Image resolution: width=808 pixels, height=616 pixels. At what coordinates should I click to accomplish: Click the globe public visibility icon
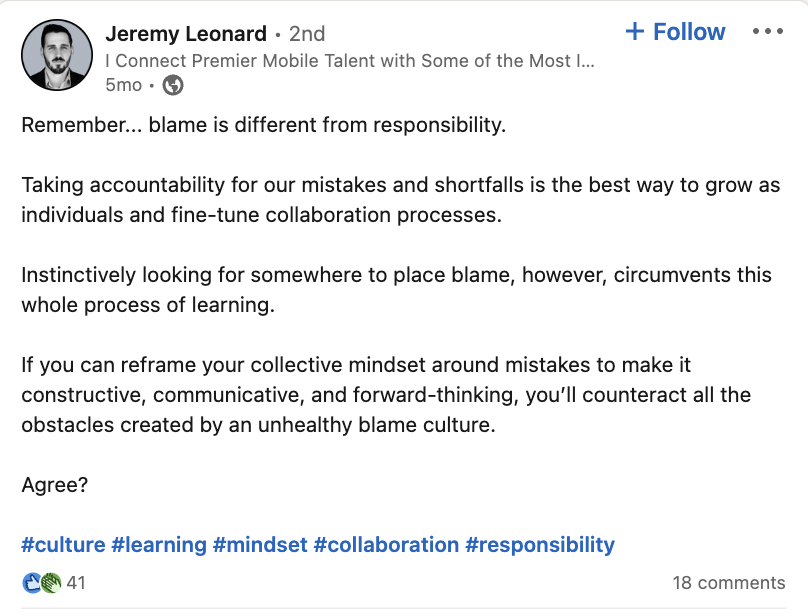tap(173, 85)
